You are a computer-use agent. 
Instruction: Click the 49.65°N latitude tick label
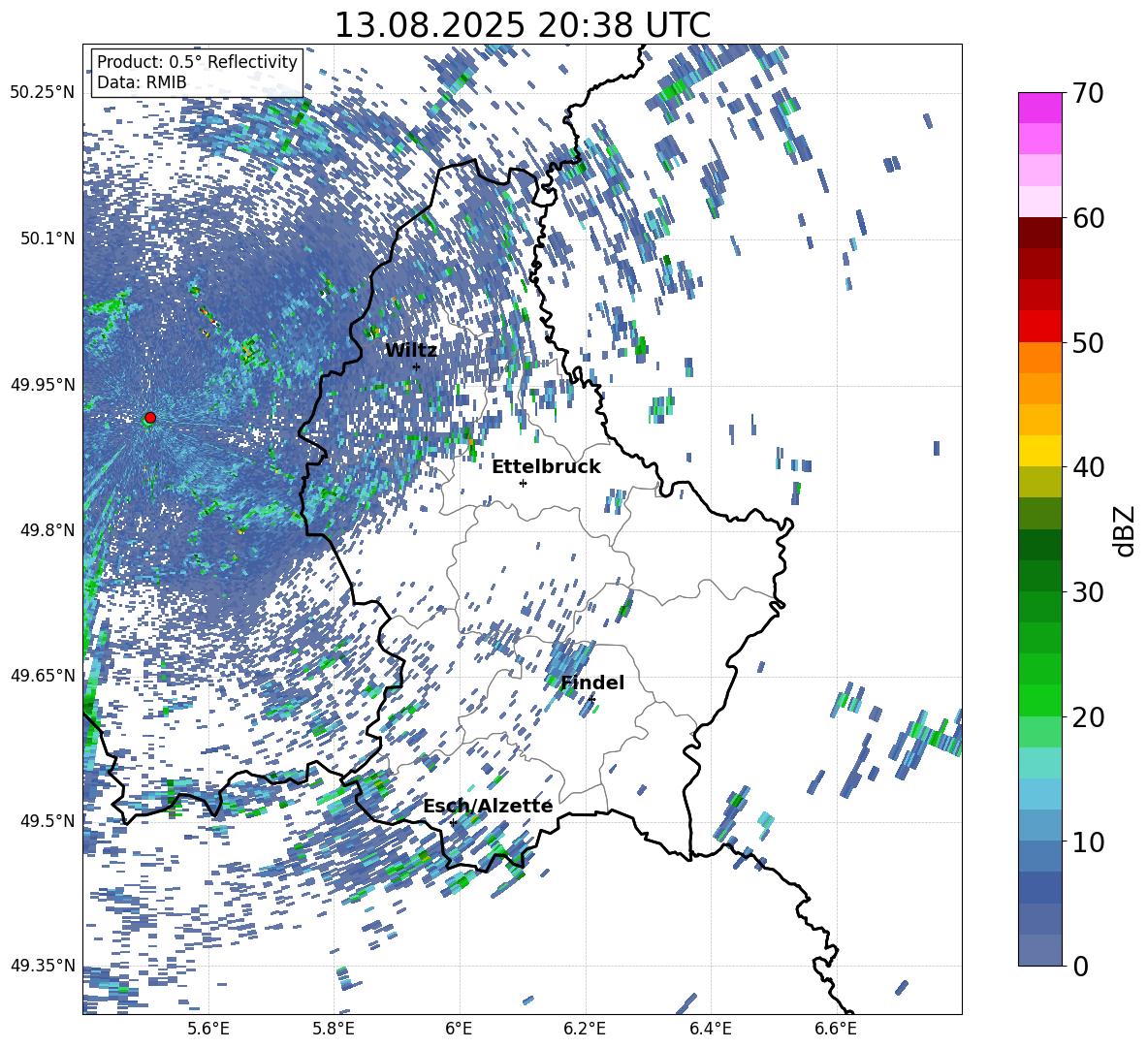click(43, 675)
